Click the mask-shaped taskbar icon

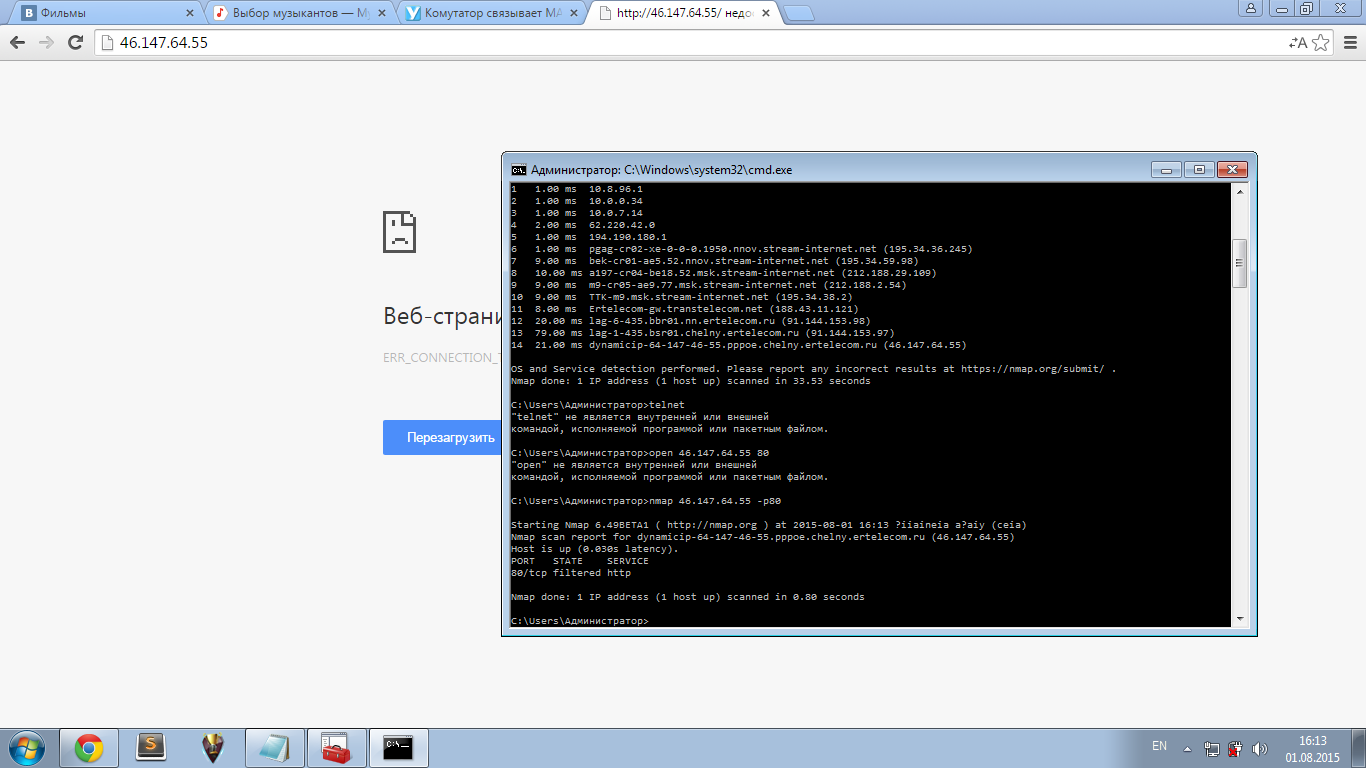[x=212, y=747]
